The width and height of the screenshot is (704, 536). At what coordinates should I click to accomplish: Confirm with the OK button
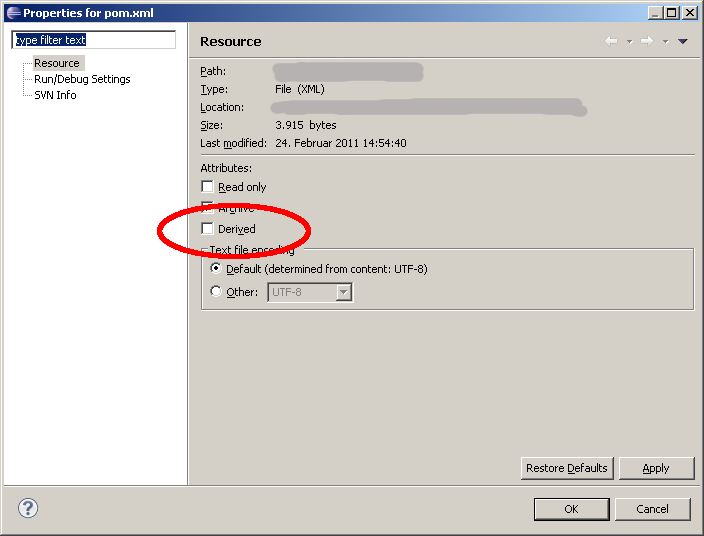[572, 509]
